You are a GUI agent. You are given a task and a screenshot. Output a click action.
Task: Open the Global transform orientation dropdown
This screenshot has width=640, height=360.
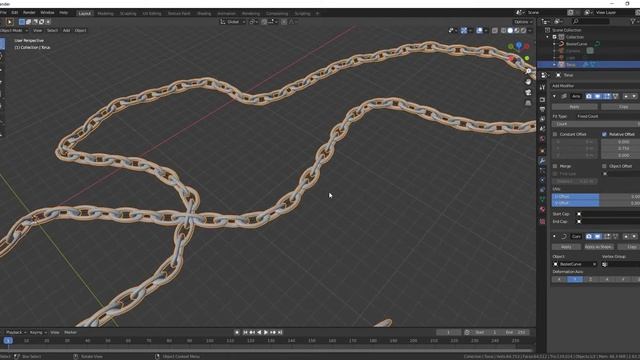tap(233, 22)
